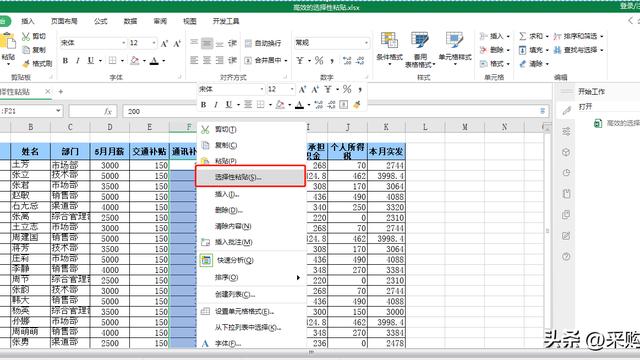Toggle Italic in the ribbon font group
This screenshot has height=360, width=640.
click(x=78, y=60)
